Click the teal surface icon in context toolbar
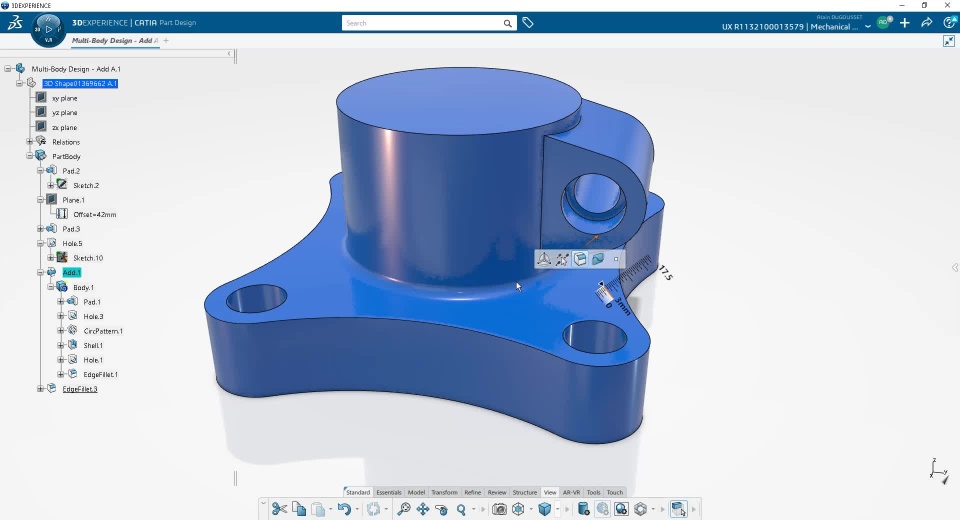 [598, 259]
